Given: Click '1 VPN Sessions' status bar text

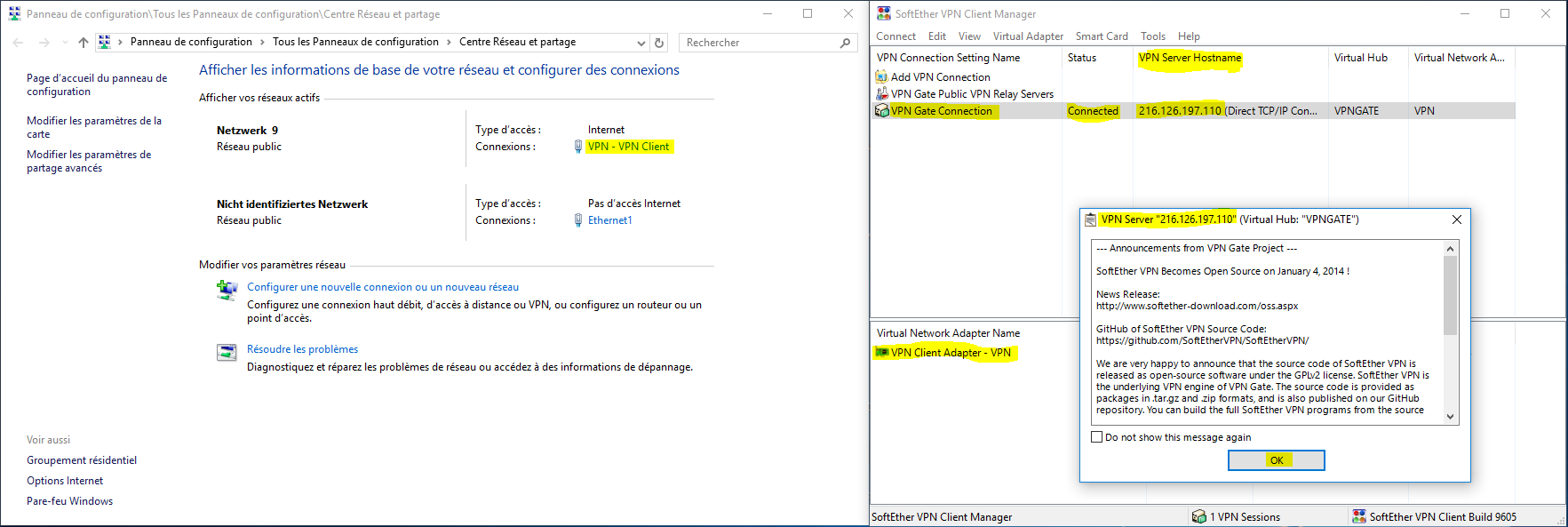Looking at the screenshot, I should (1245, 516).
